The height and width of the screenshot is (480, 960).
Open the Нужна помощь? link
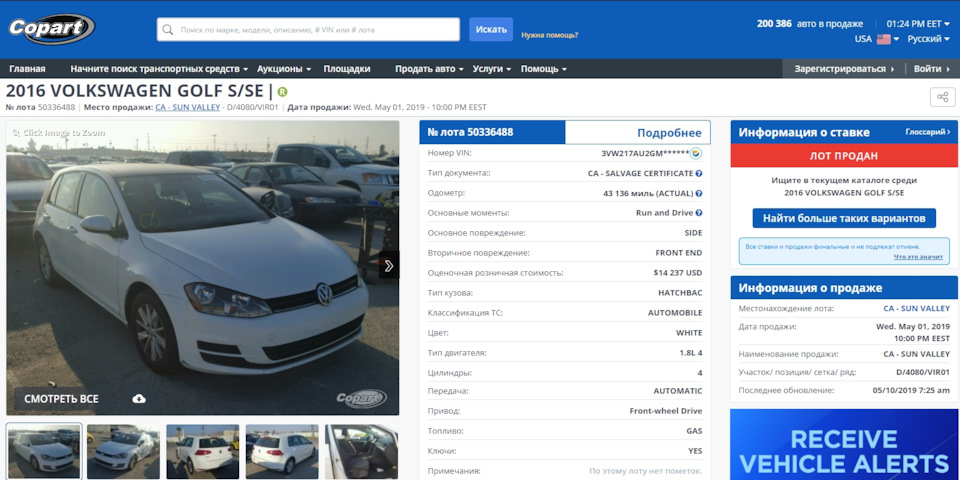[550, 36]
